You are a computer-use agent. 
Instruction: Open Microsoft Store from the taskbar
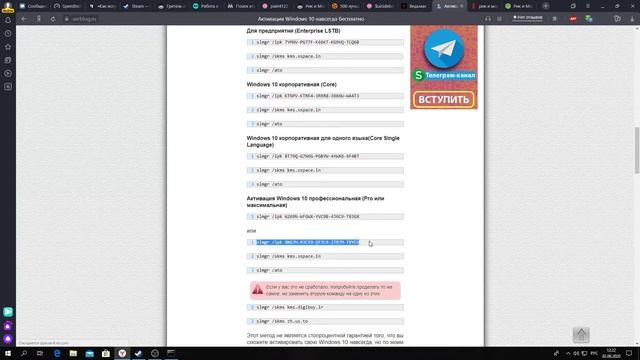pos(106,353)
